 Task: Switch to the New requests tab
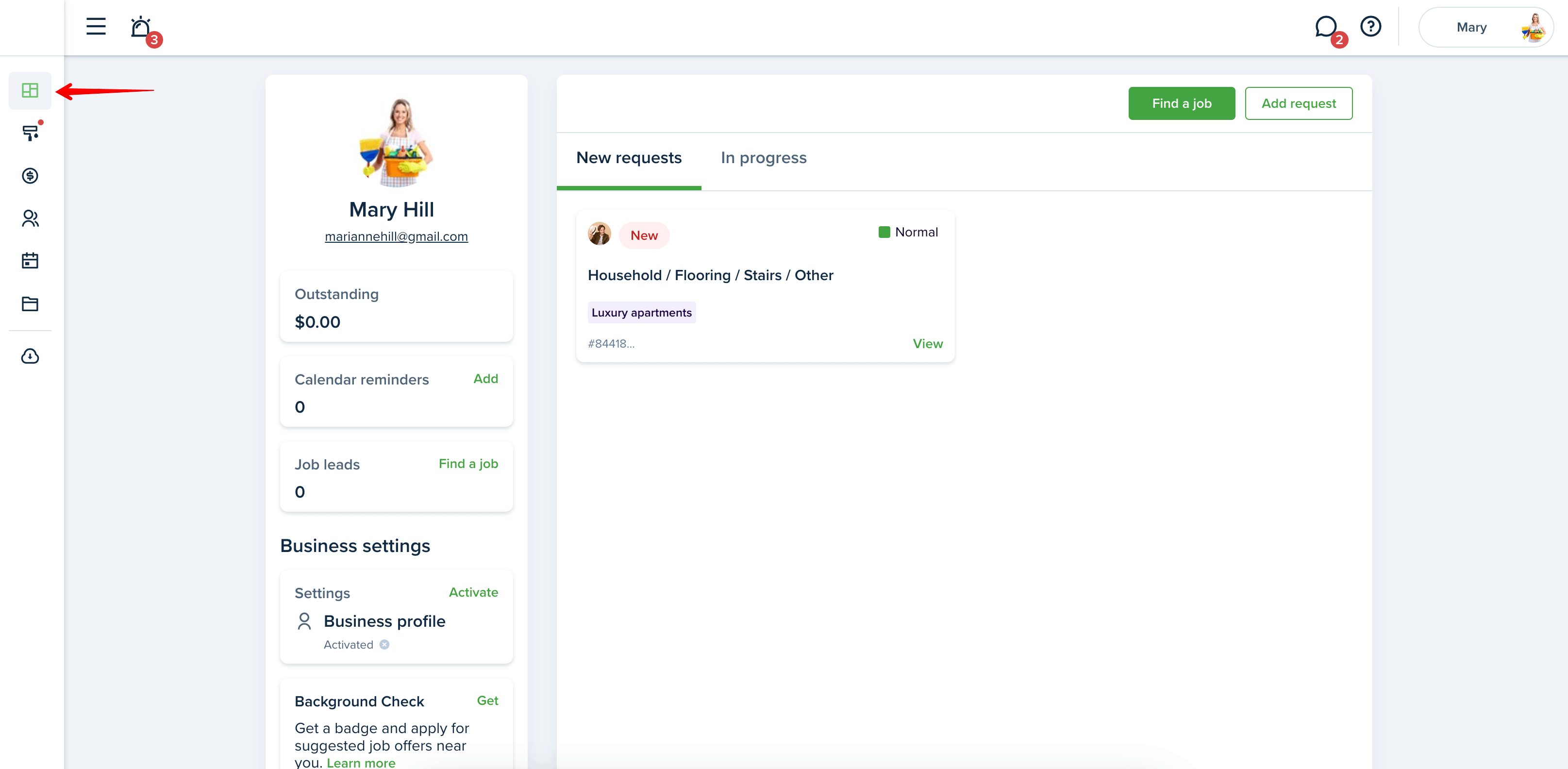click(x=629, y=158)
